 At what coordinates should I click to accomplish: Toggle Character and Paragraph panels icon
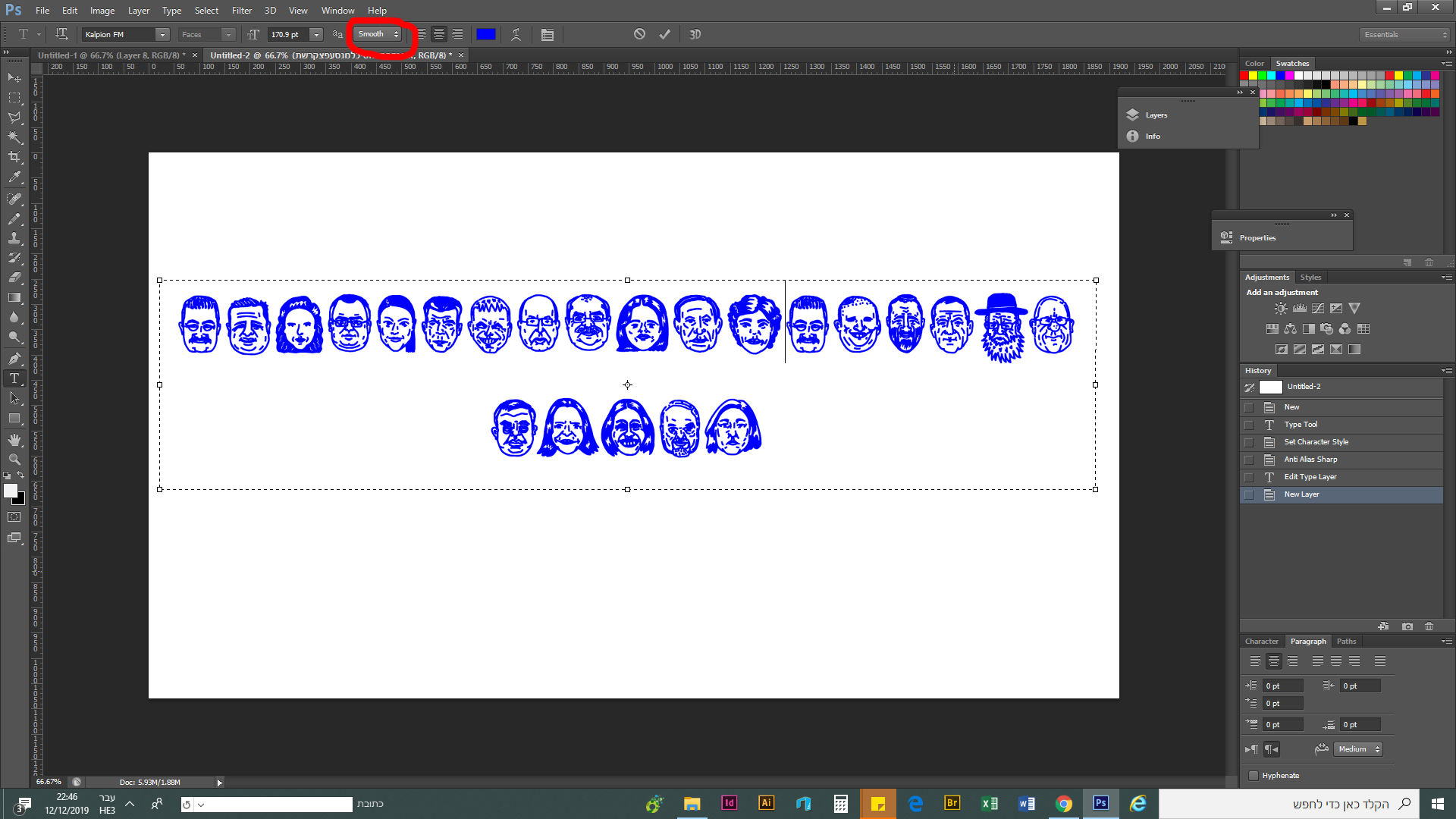coord(548,34)
